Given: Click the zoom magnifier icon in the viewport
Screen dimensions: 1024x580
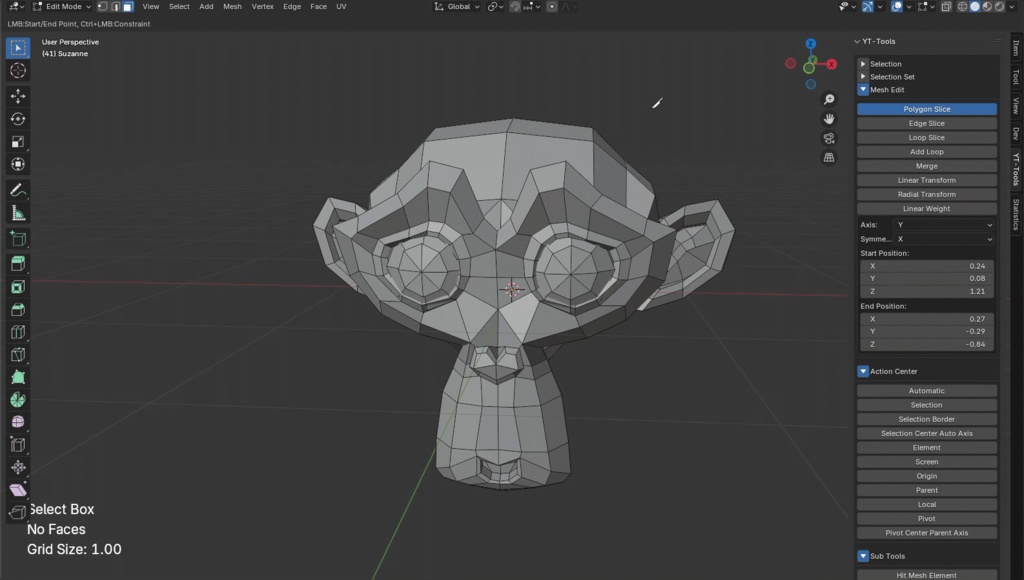Looking at the screenshot, I should point(829,99).
